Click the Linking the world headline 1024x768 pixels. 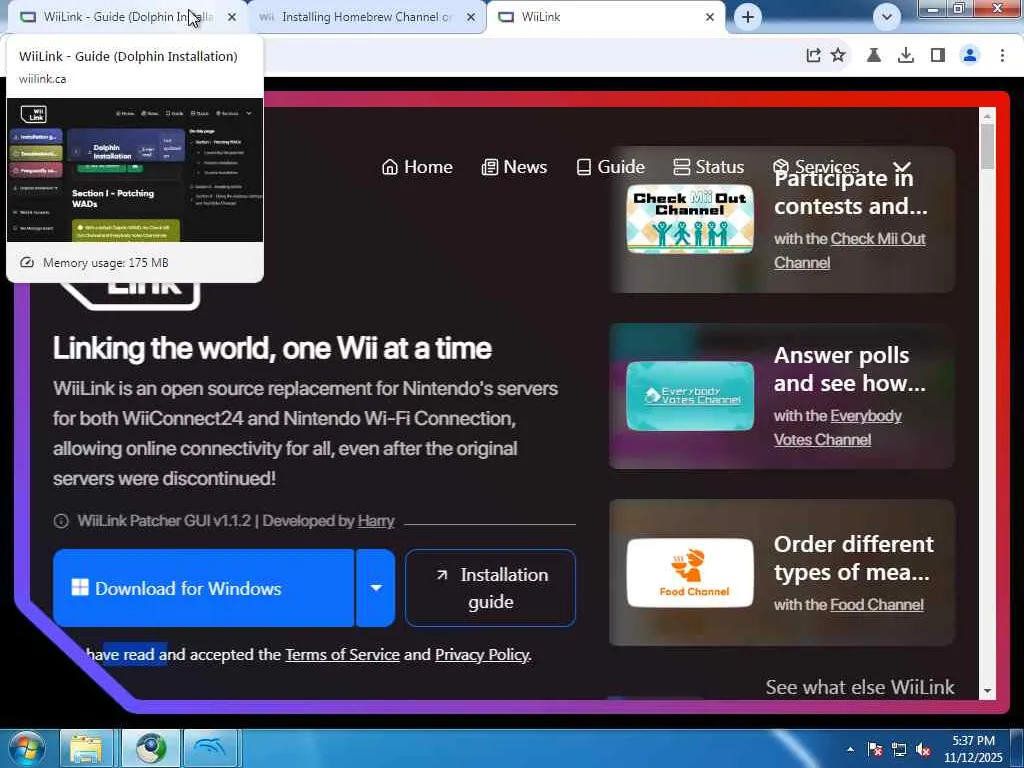[272, 348]
